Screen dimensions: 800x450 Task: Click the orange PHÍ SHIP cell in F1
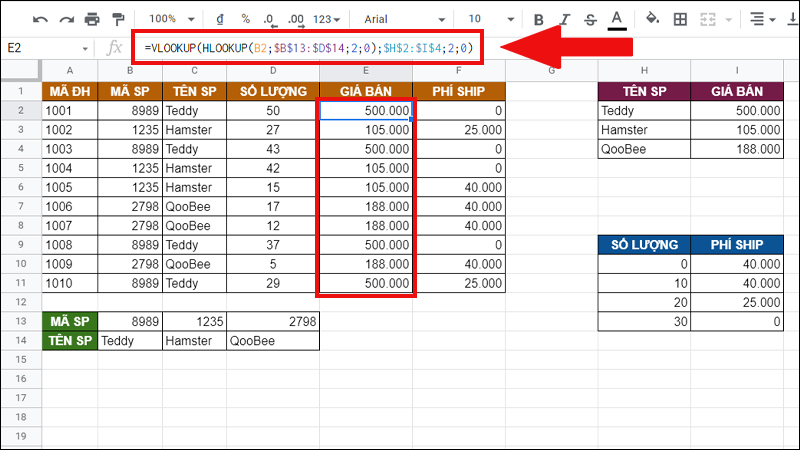point(459,91)
